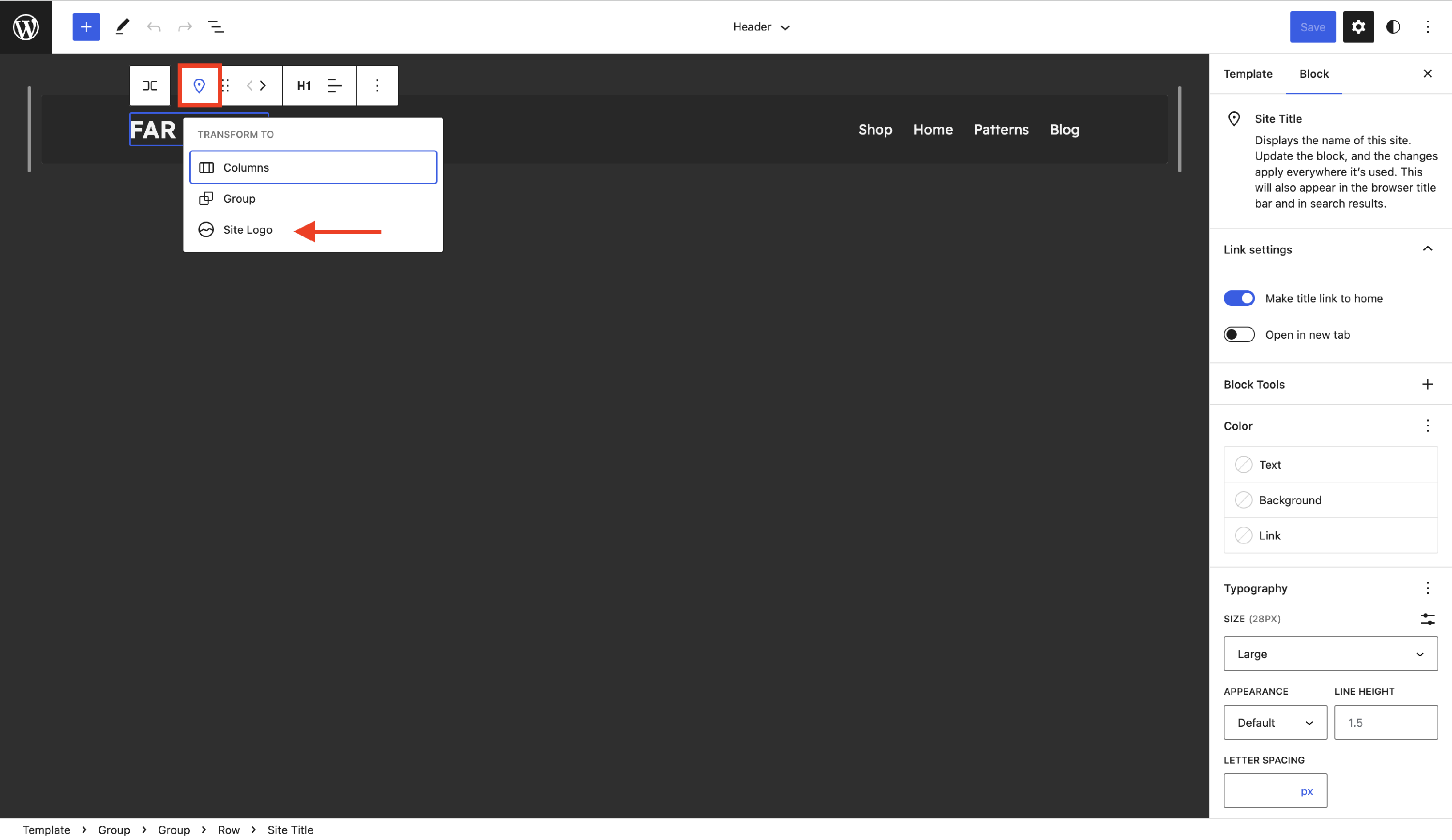The image size is (1452, 840).
Task: Pick the Background color swatch
Action: pyautogui.click(x=1243, y=499)
